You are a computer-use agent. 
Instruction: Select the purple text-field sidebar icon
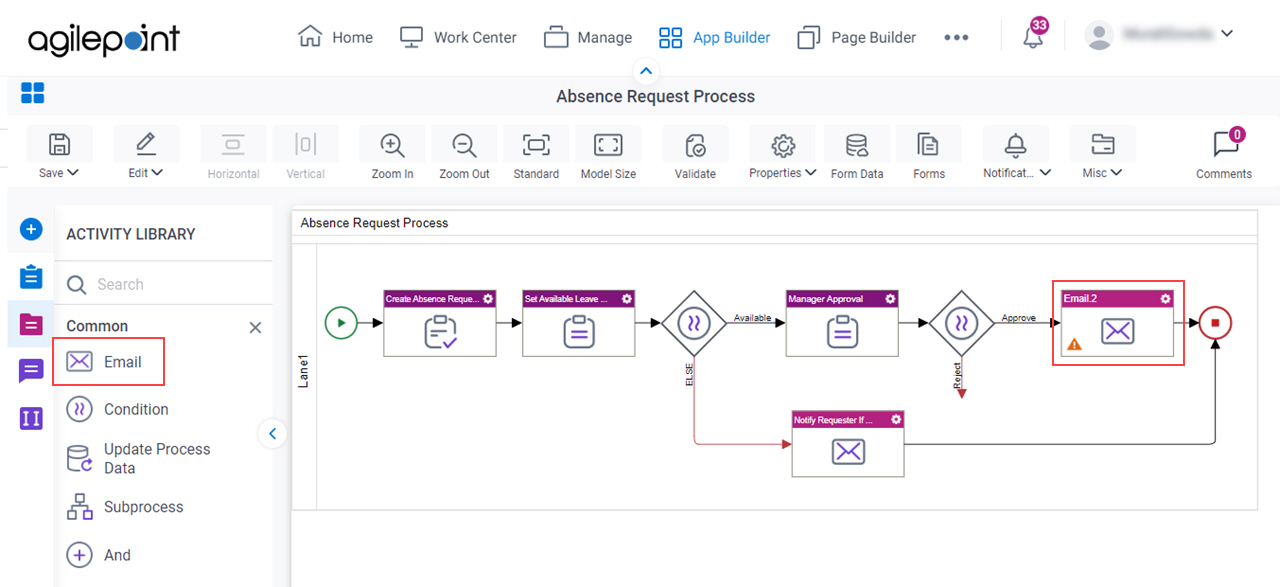click(31, 418)
